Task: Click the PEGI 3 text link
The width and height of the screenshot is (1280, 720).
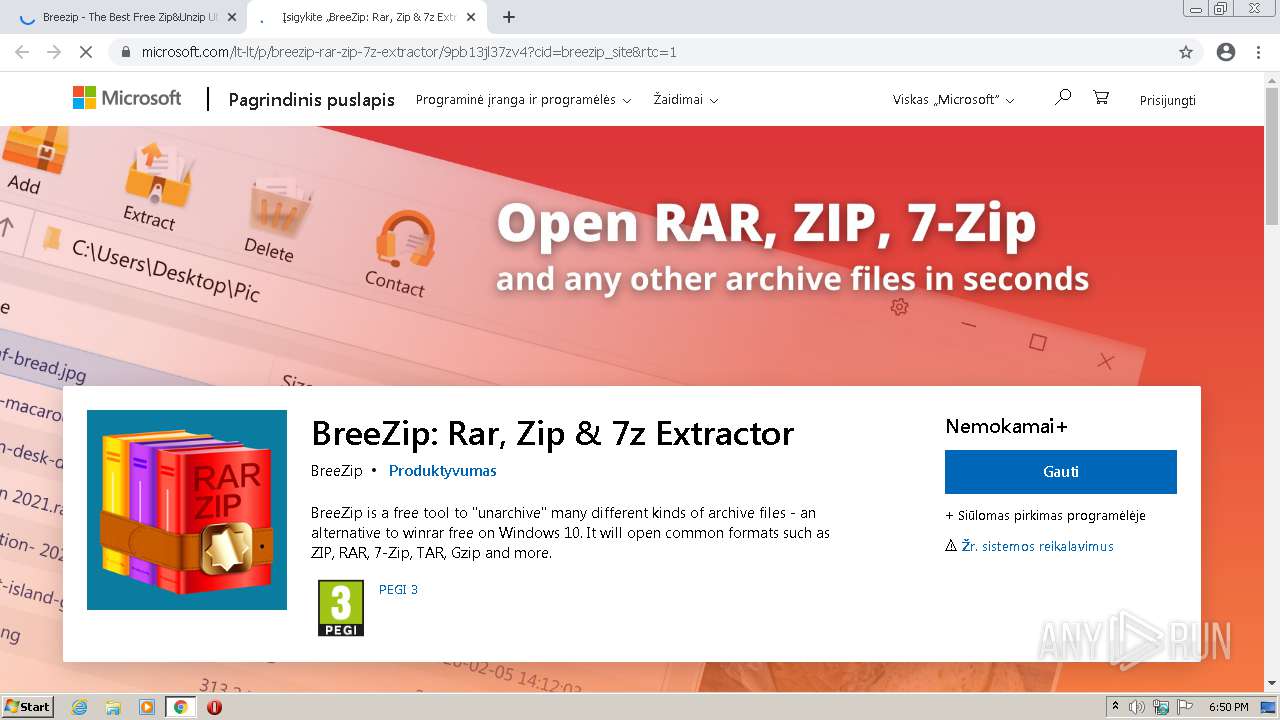Action: [398, 589]
